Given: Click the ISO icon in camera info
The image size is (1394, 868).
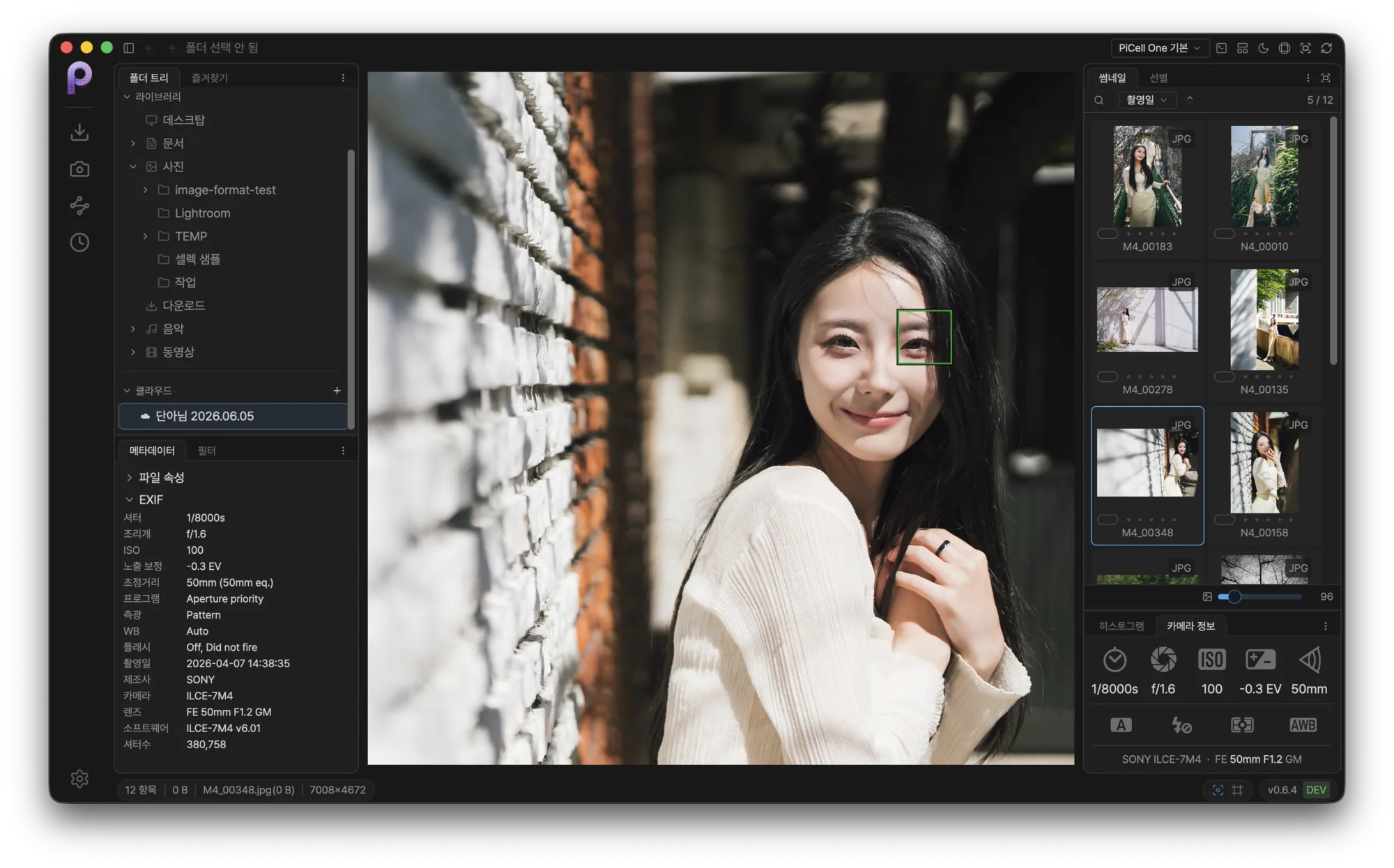Looking at the screenshot, I should (x=1211, y=659).
